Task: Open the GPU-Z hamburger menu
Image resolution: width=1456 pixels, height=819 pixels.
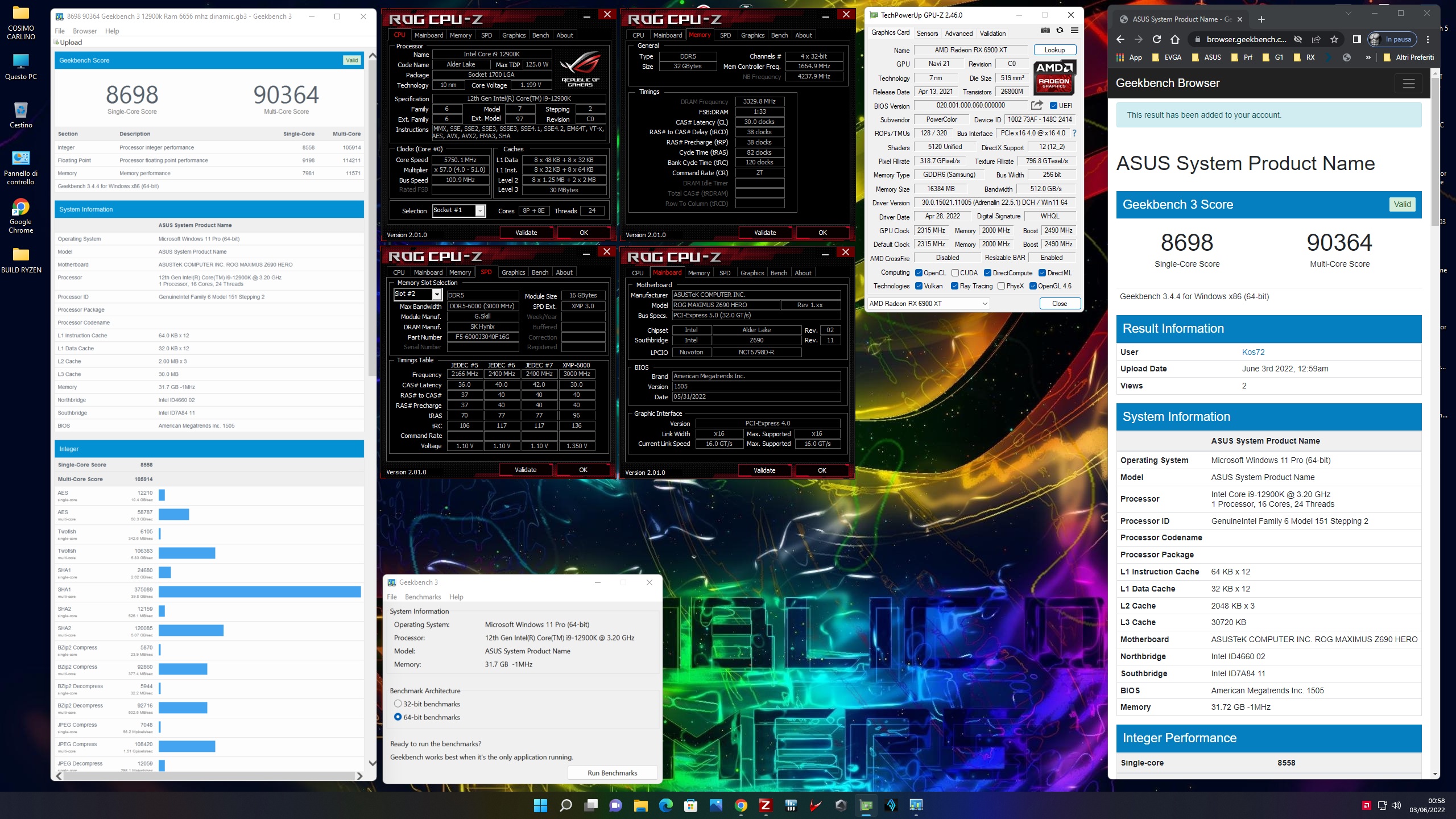Action: 1074,31
